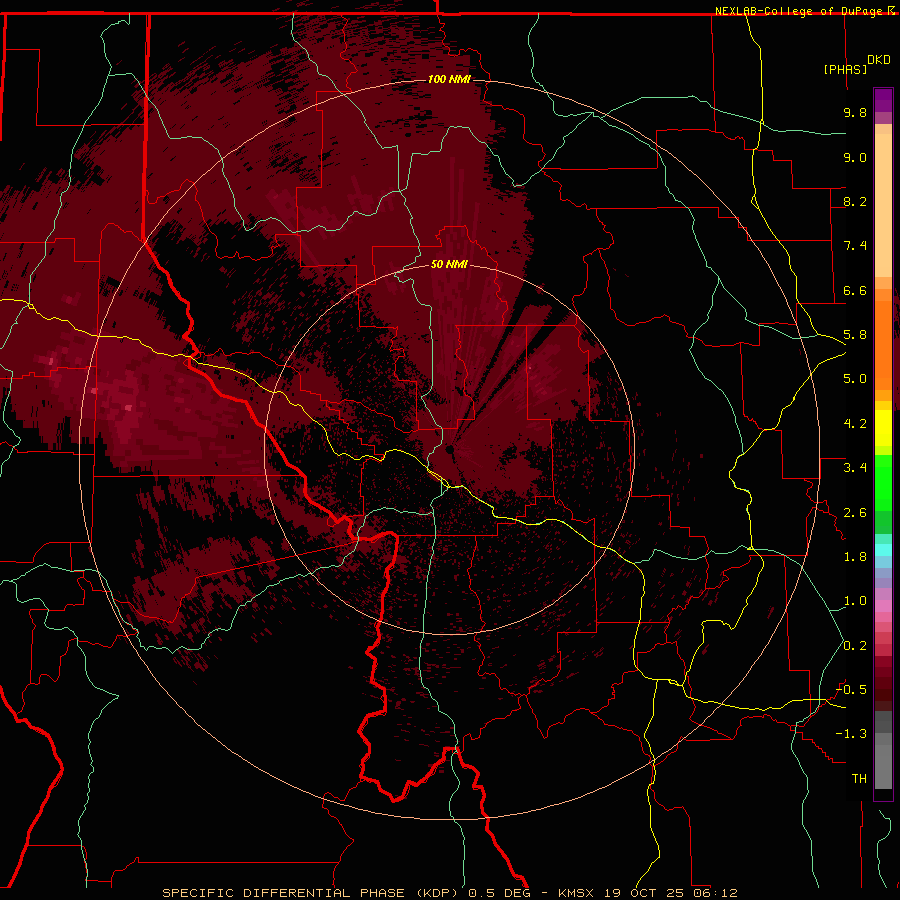Click the -0.5 colorbar scale value
900x900 pixels.
click(851, 690)
